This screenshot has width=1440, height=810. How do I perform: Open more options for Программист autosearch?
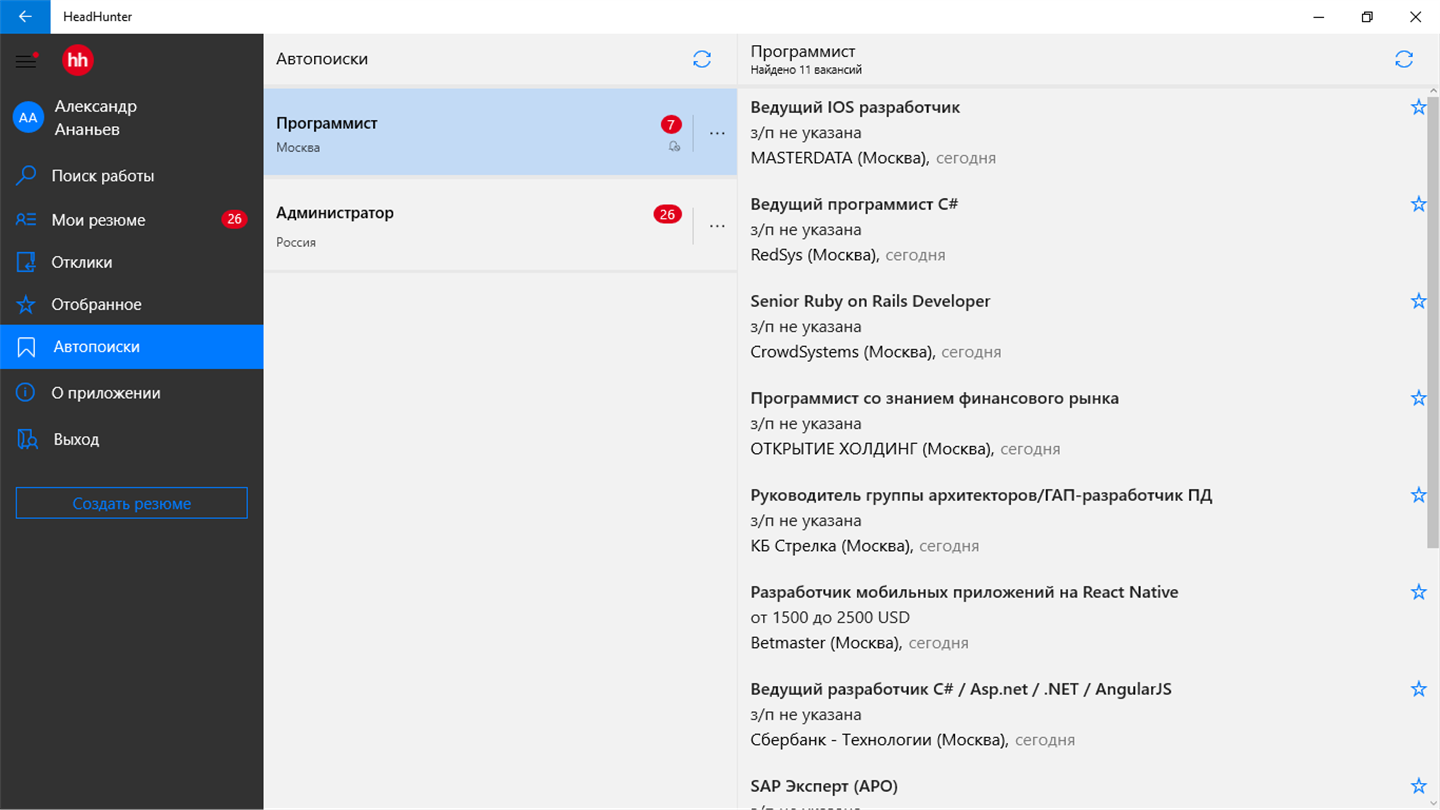(717, 133)
